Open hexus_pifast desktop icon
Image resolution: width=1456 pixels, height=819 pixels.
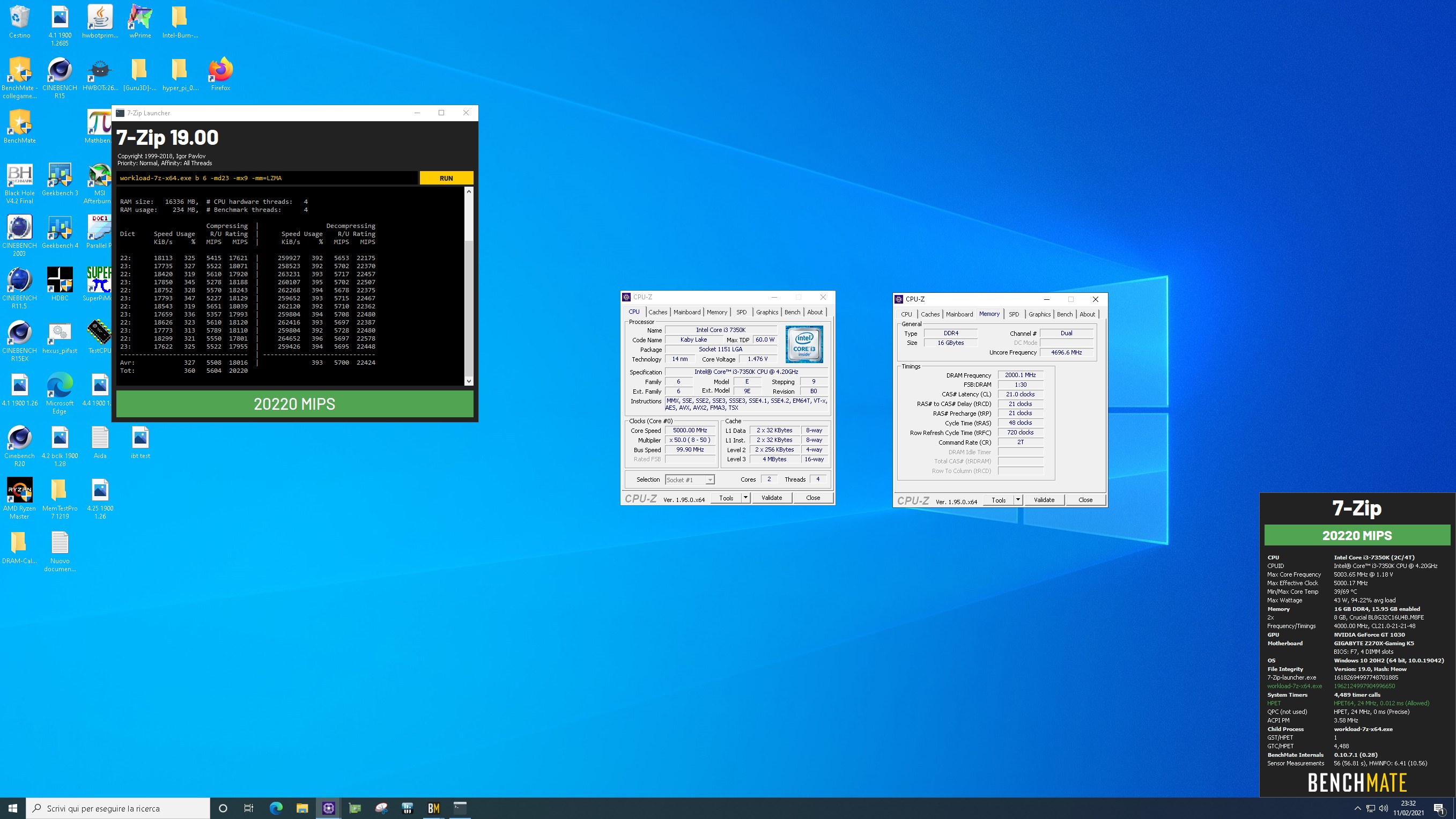tap(60, 337)
